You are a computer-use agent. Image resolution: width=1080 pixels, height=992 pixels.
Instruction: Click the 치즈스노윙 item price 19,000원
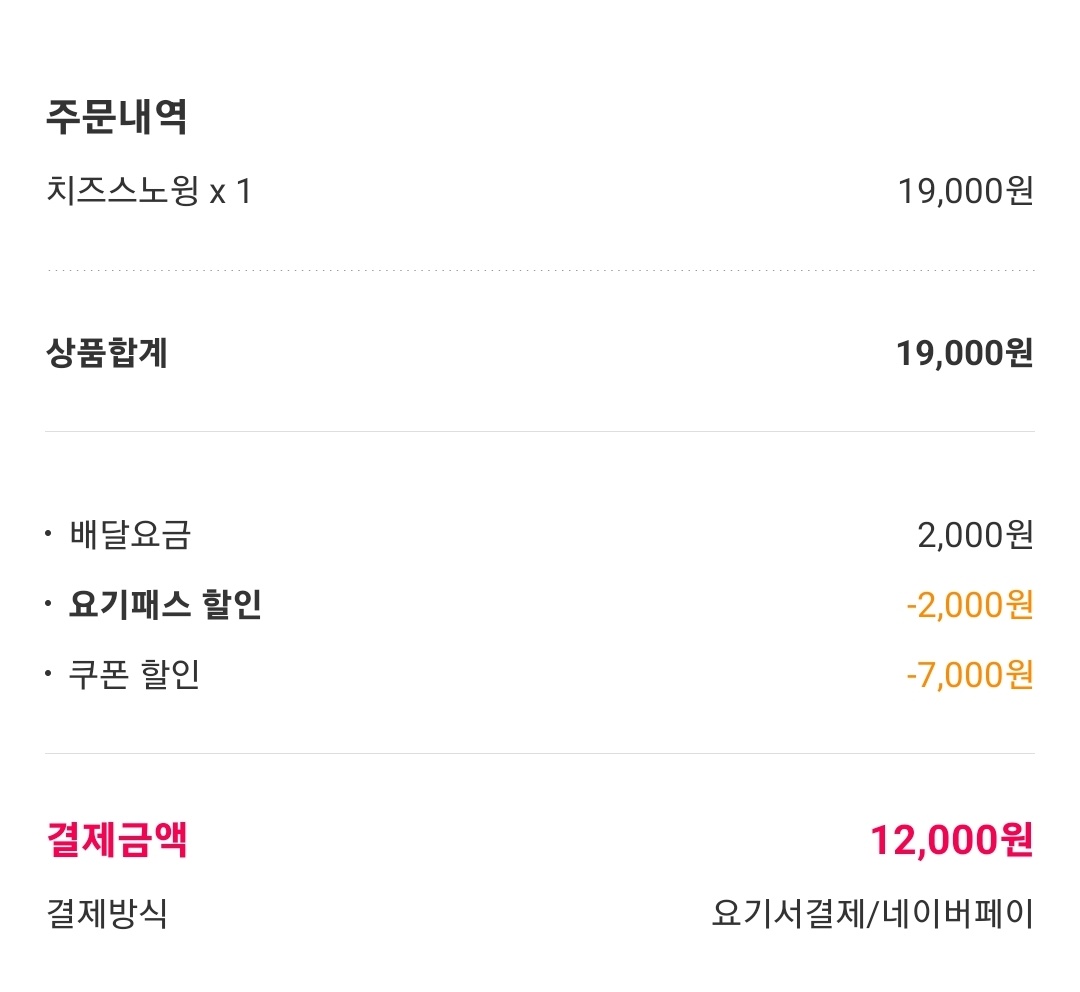click(x=965, y=190)
